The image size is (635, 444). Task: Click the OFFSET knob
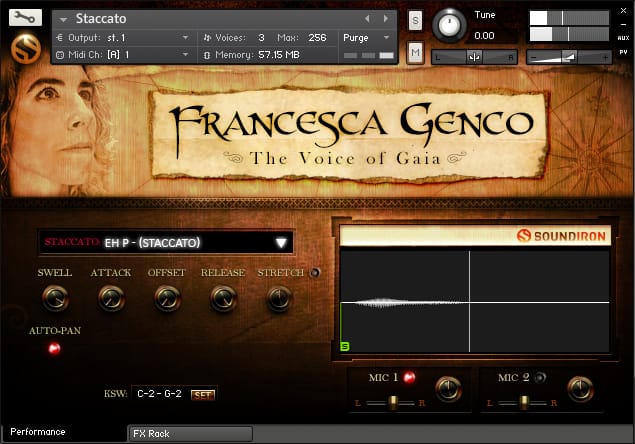tap(167, 297)
